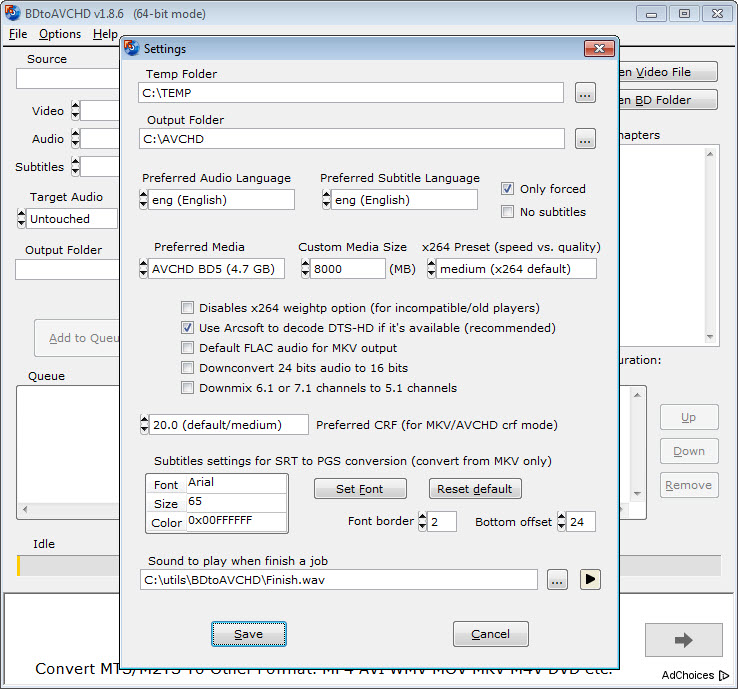
Task: Click the Set Font button
Action: point(360,489)
